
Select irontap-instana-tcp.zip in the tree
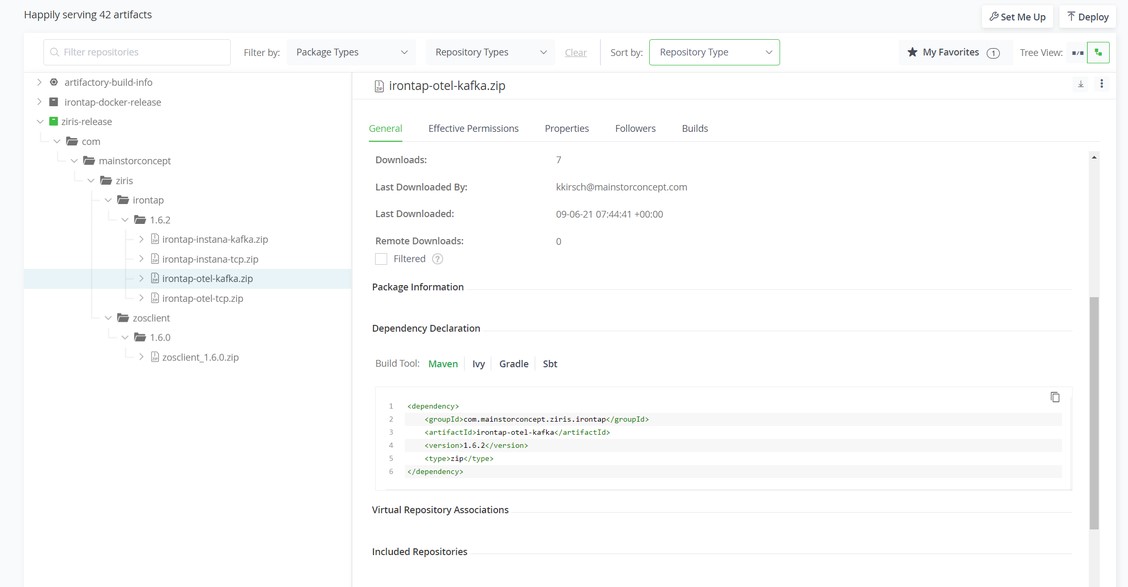[210, 259]
